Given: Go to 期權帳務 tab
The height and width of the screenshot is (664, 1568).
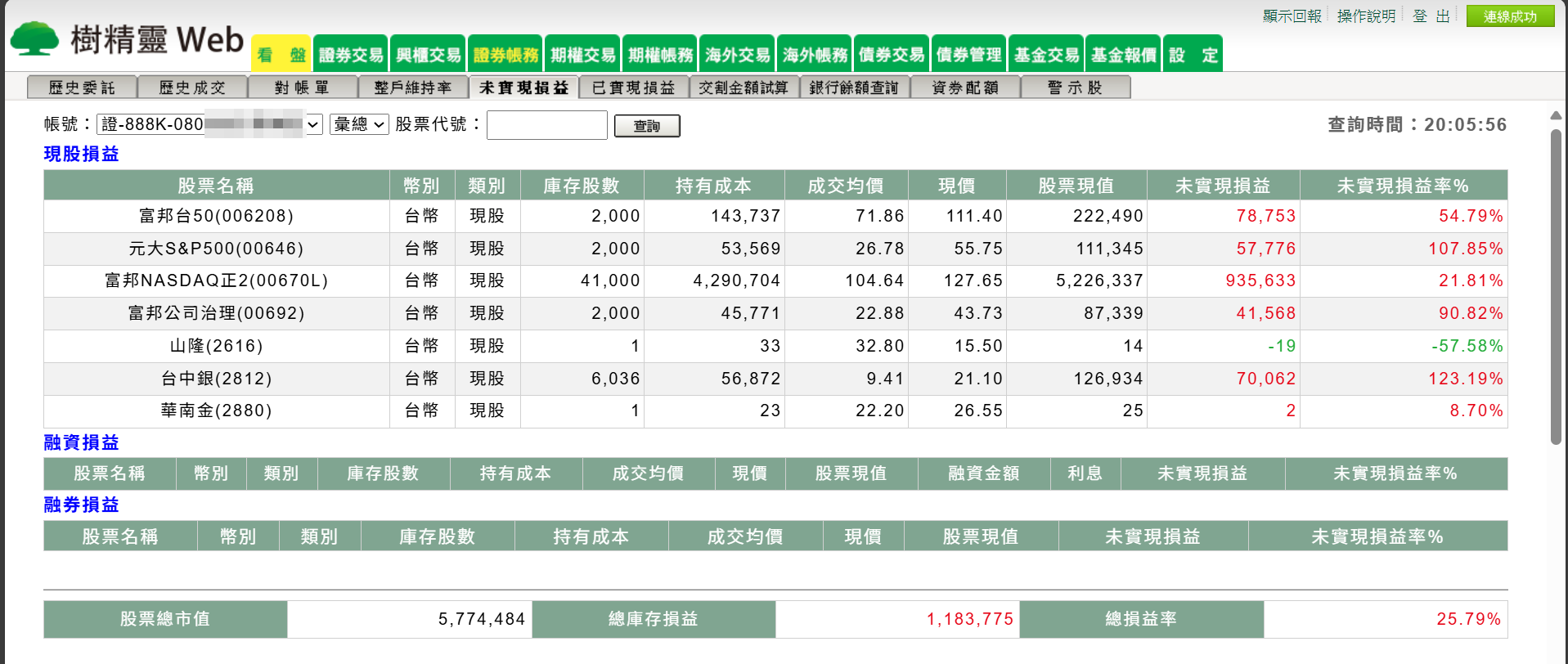Looking at the screenshot, I should click(660, 54).
